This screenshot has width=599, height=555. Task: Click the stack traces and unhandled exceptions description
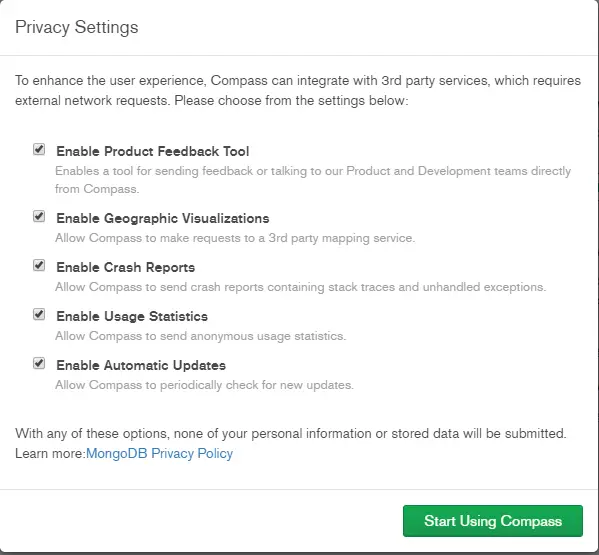(301, 287)
